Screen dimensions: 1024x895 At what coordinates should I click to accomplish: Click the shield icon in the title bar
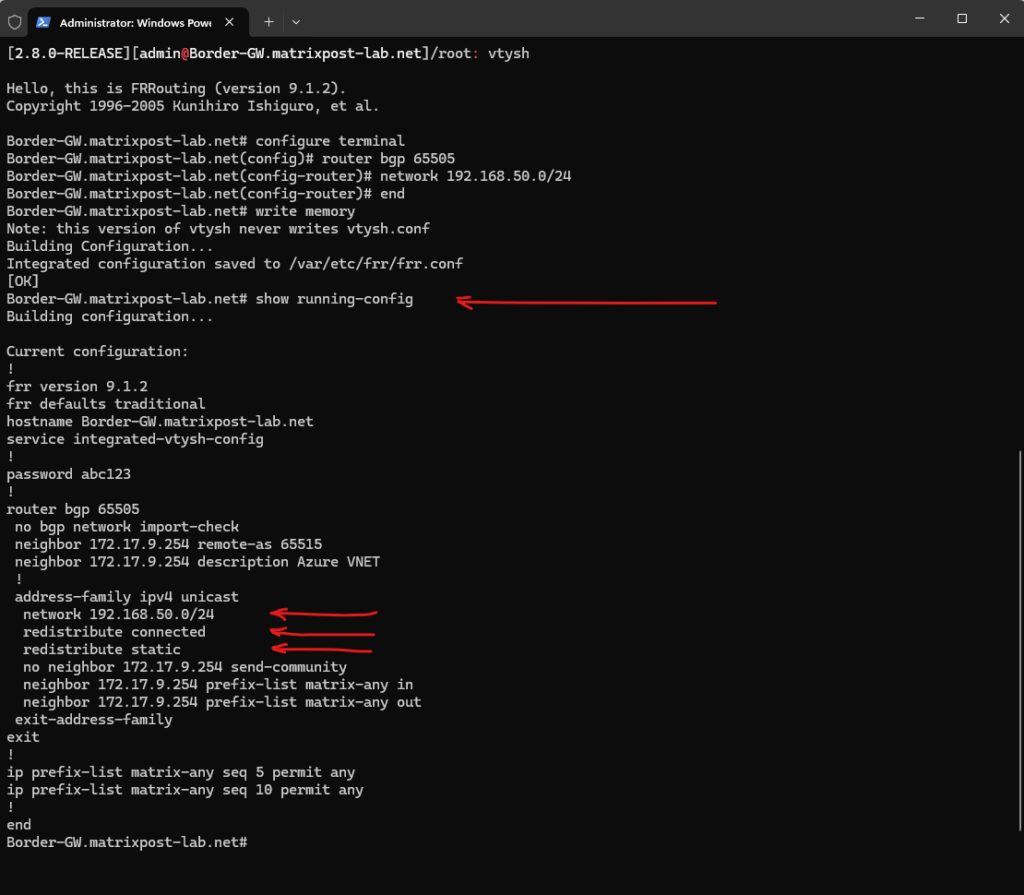(14, 22)
